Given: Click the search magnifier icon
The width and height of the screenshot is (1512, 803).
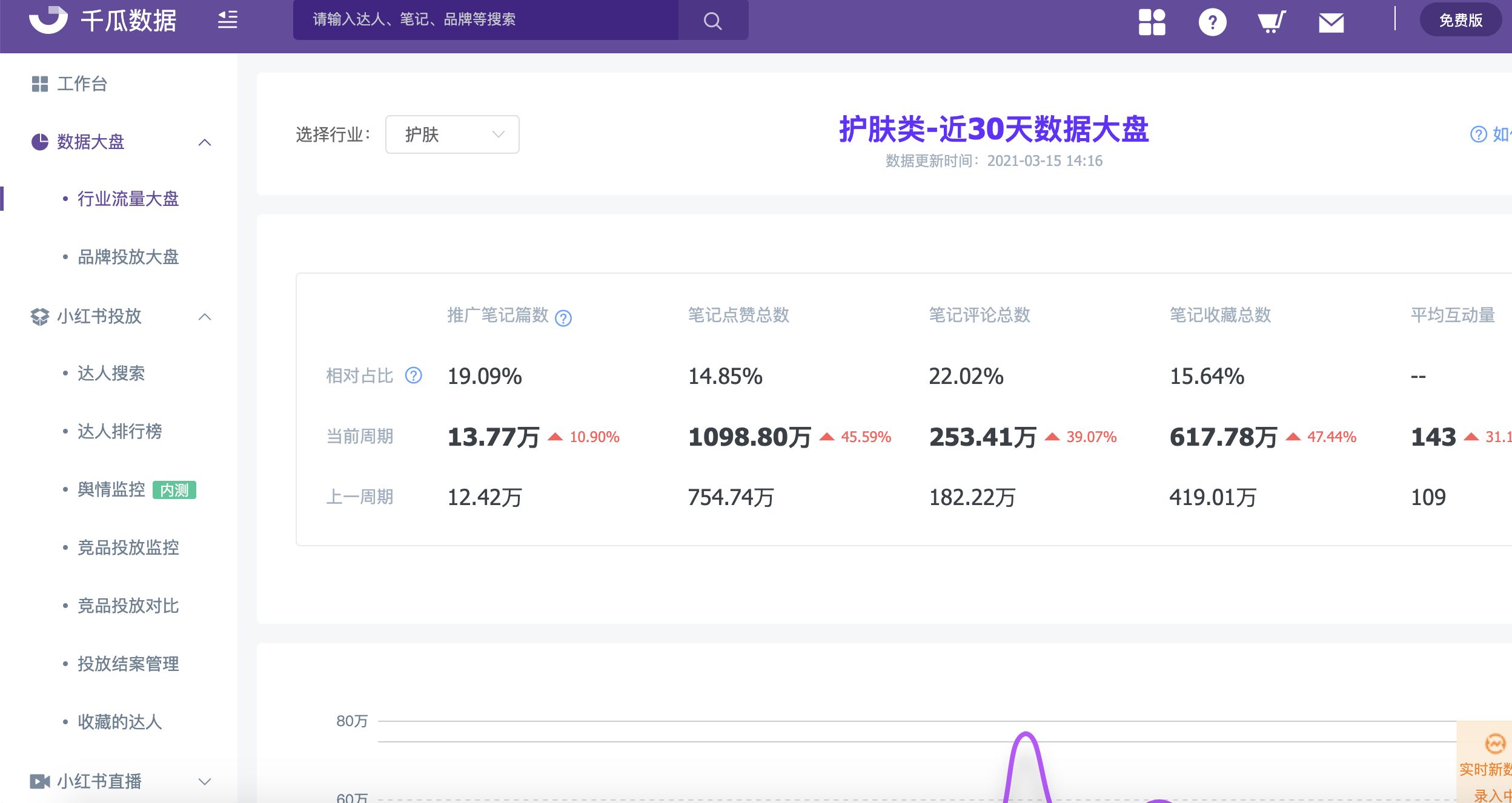Looking at the screenshot, I should [712, 21].
